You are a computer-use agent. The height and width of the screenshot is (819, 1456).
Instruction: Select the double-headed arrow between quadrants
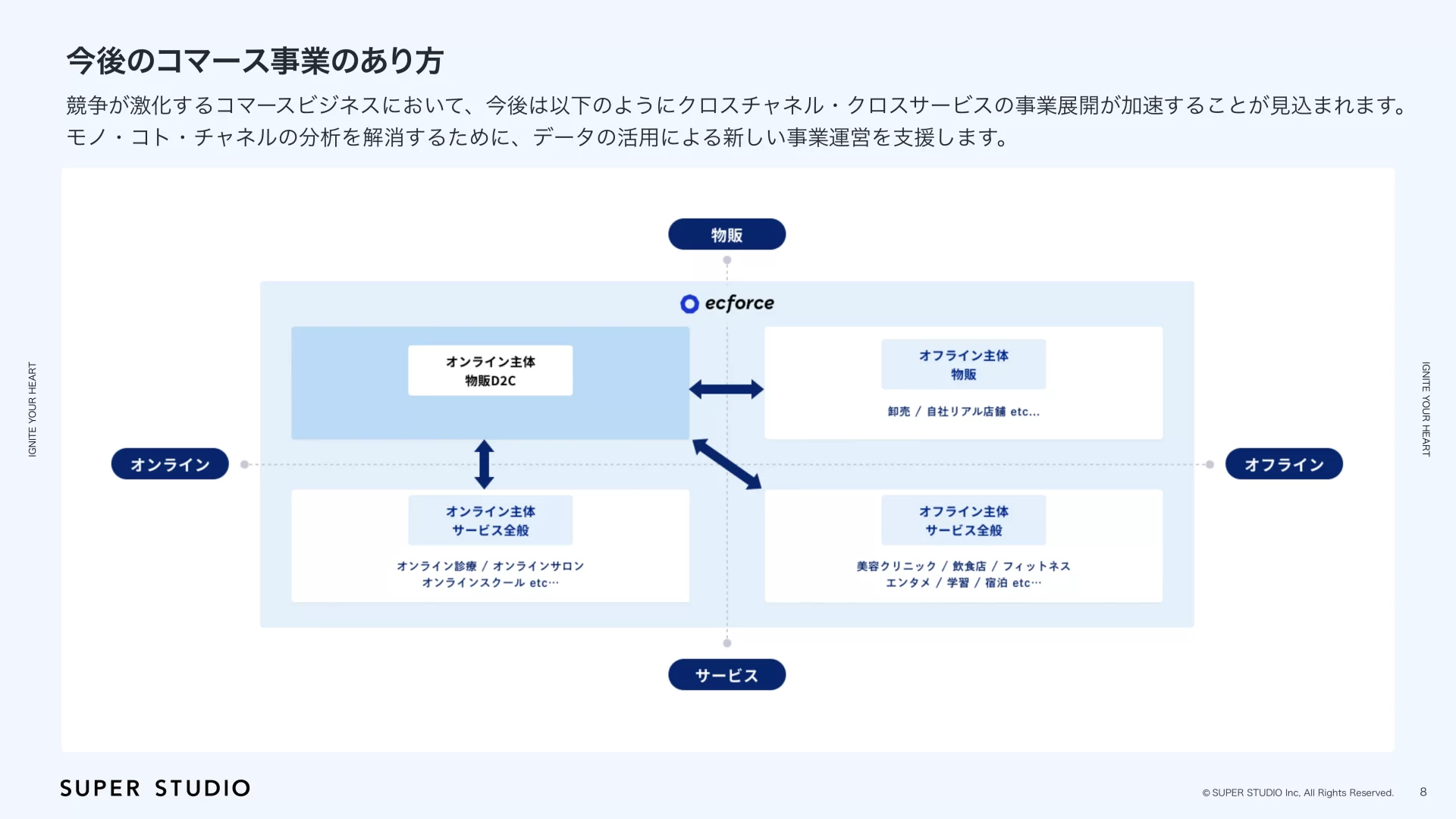pyautogui.click(x=726, y=389)
